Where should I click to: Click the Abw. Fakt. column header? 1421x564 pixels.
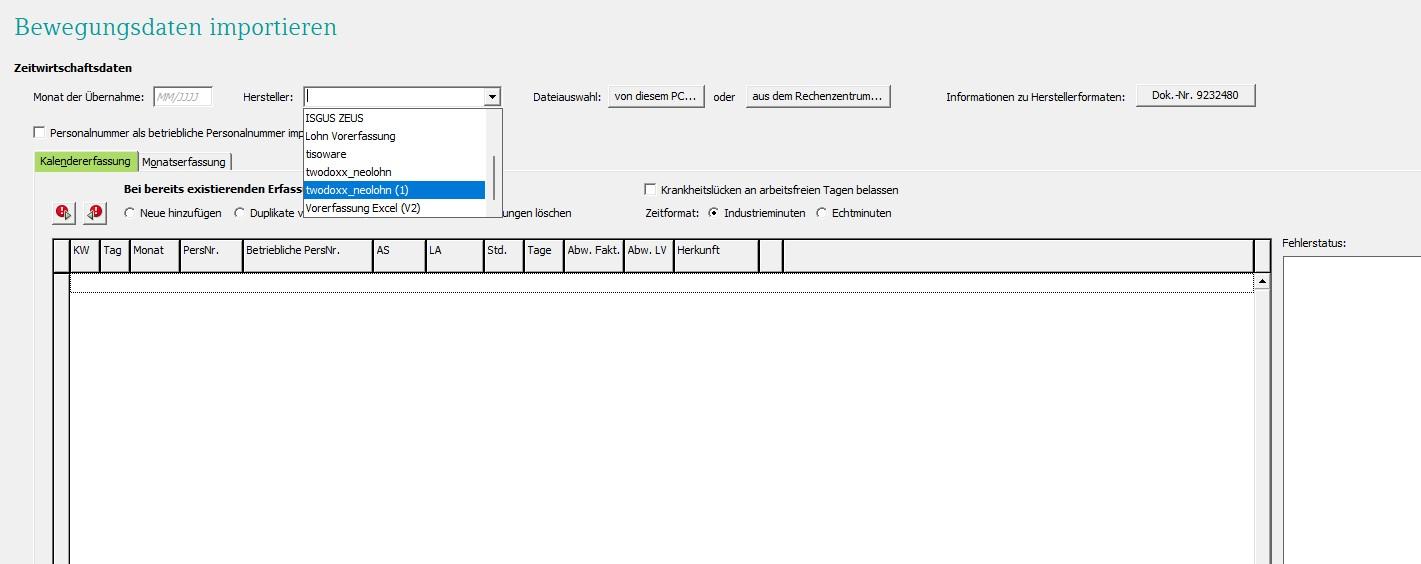click(594, 255)
